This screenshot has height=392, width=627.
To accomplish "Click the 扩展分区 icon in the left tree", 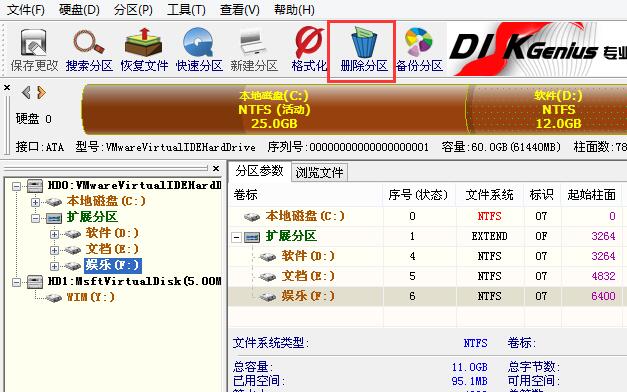I will point(54,218).
